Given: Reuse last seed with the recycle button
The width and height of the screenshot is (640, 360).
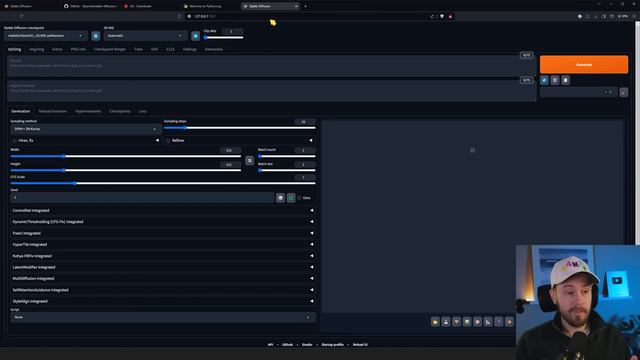Looking at the screenshot, I should [x=291, y=198].
